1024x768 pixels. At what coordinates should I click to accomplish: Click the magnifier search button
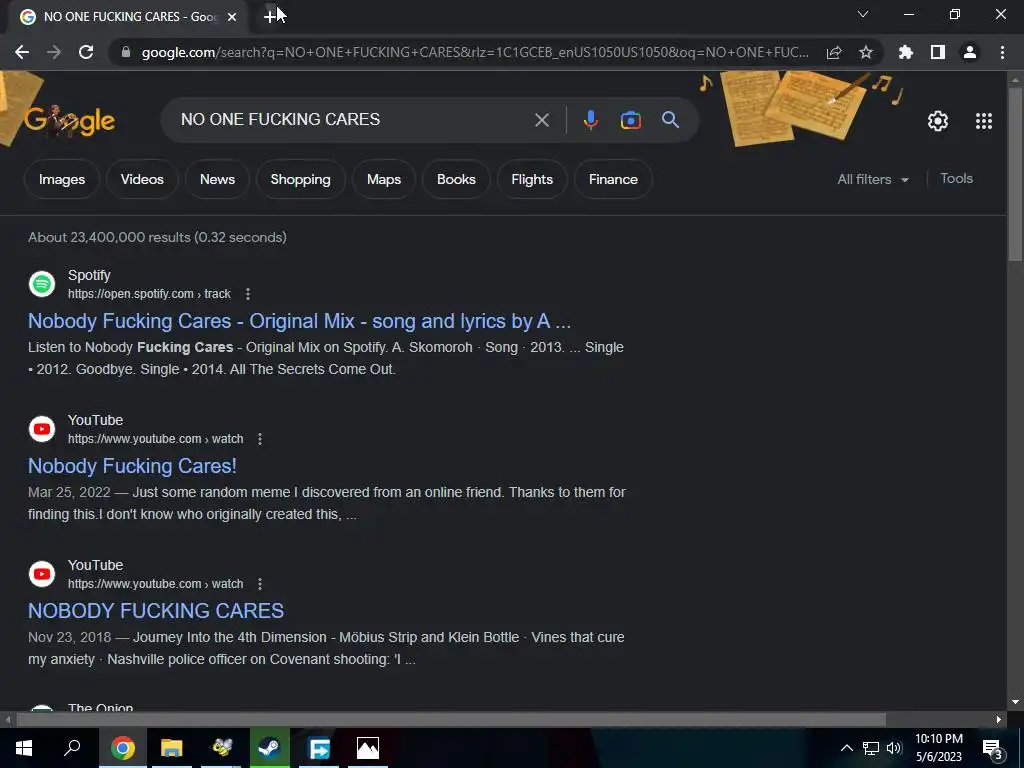coord(671,120)
